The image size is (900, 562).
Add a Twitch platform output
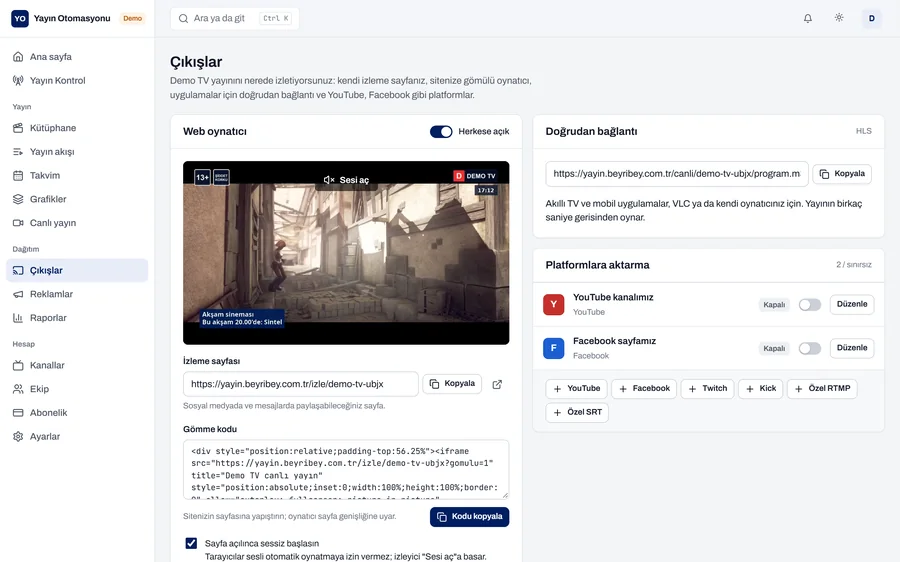(708, 389)
